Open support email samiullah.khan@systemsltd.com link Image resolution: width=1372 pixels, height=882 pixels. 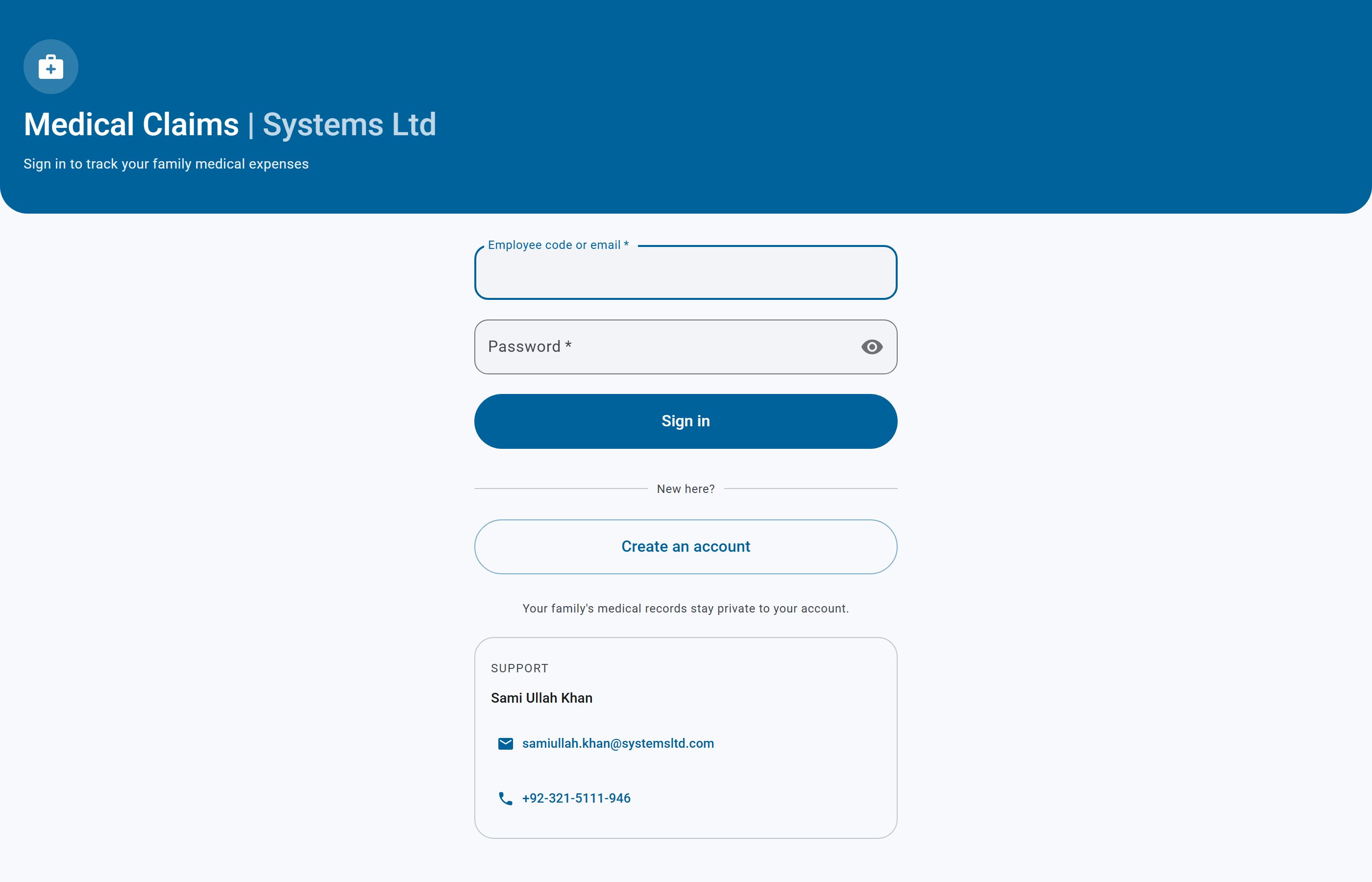tap(618, 743)
